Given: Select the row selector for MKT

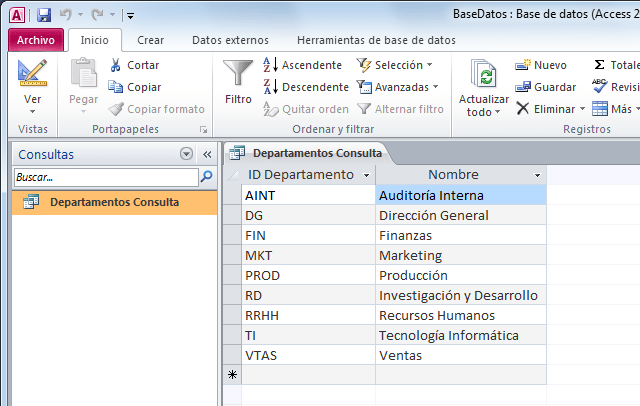Looking at the screenshot, I should [x=232, y=255].
